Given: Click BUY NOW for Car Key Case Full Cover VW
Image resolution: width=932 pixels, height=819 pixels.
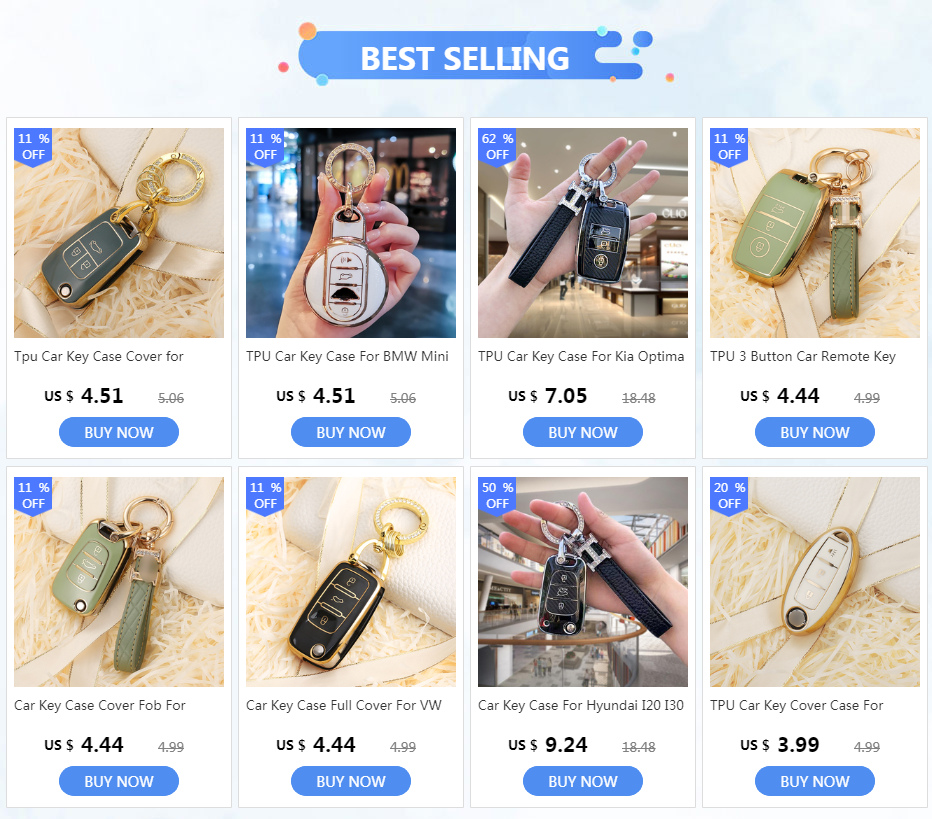Looking at the screenshot, I should 351,781.
